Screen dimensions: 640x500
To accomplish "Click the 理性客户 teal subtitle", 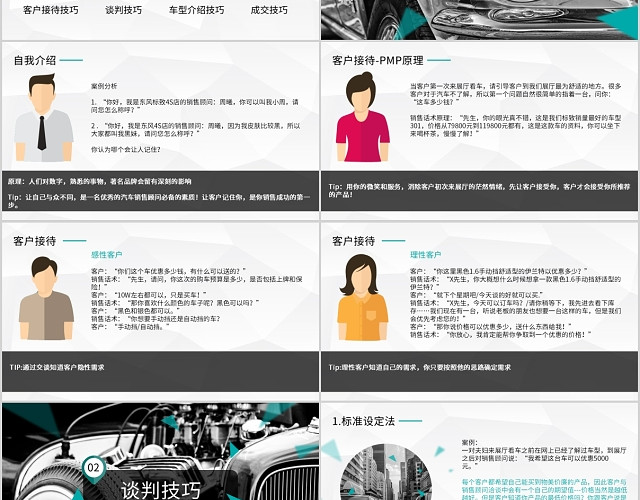I will [425, 255].
